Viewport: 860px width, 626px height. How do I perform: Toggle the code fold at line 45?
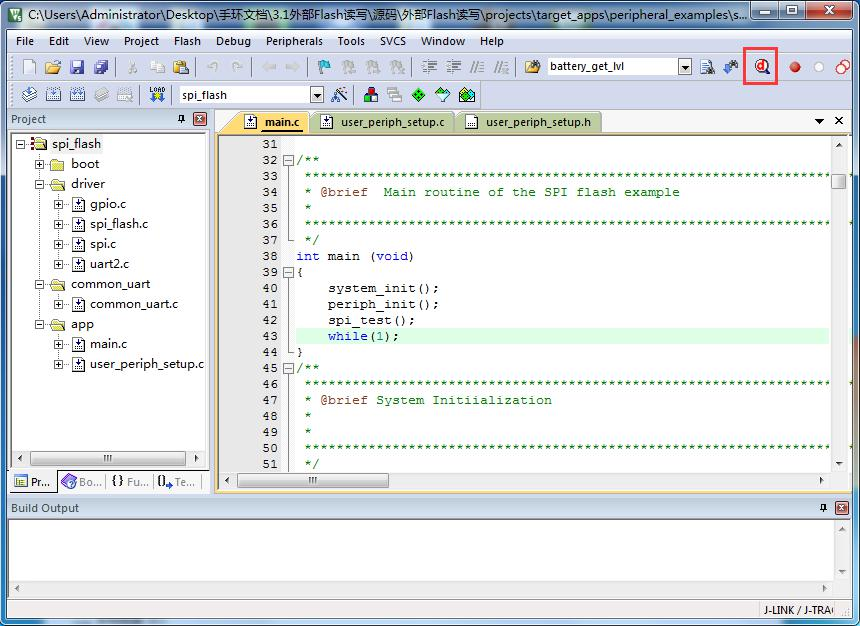[x=288, y=368]
